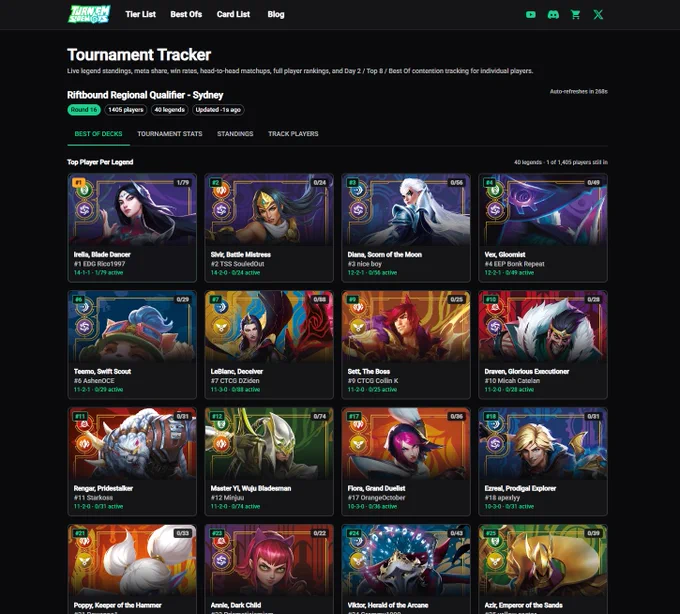Open Diana, Scorn of the Moon card

[x=406, y=228]
